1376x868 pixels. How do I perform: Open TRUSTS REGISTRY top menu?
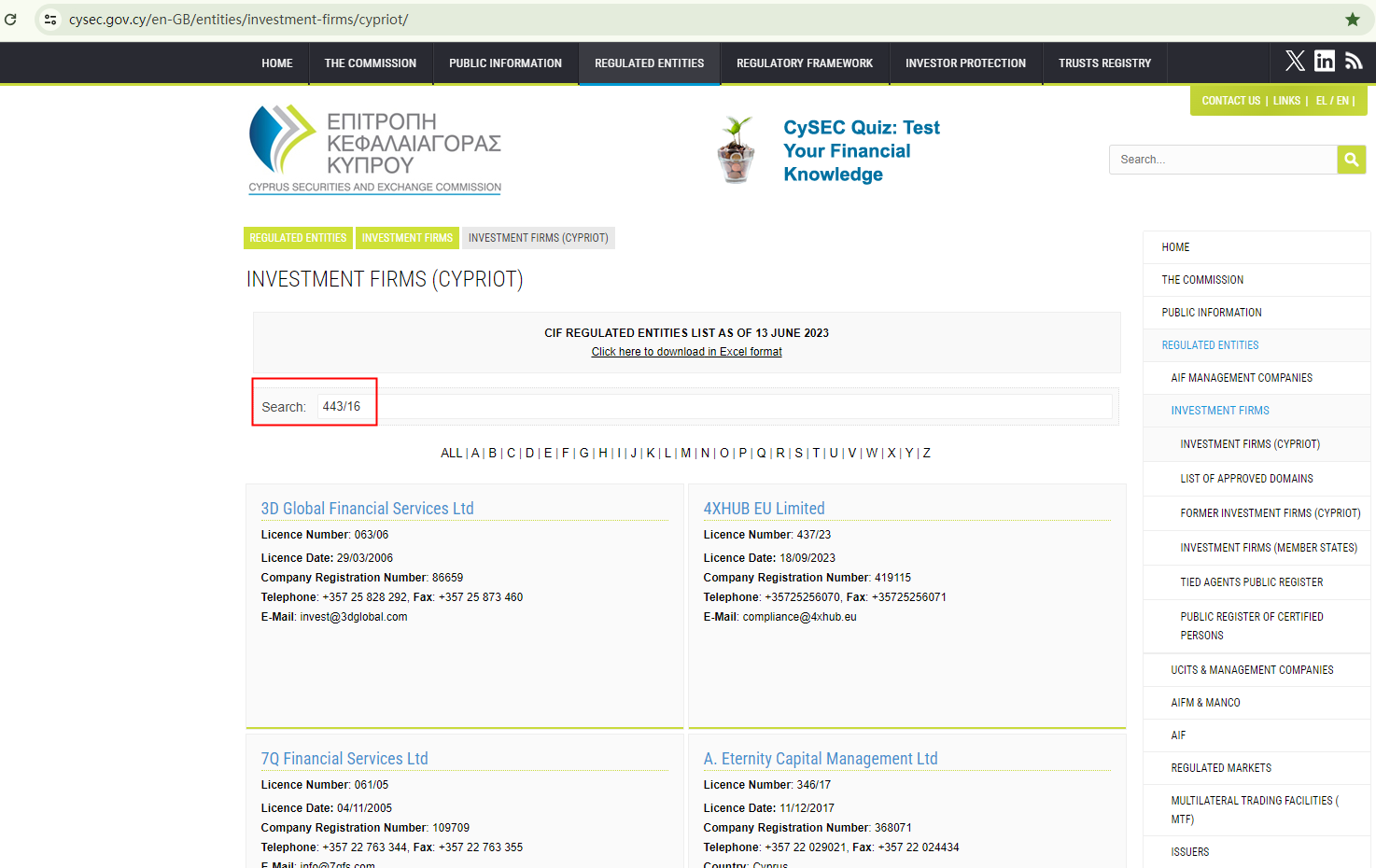pos(1104,63)
